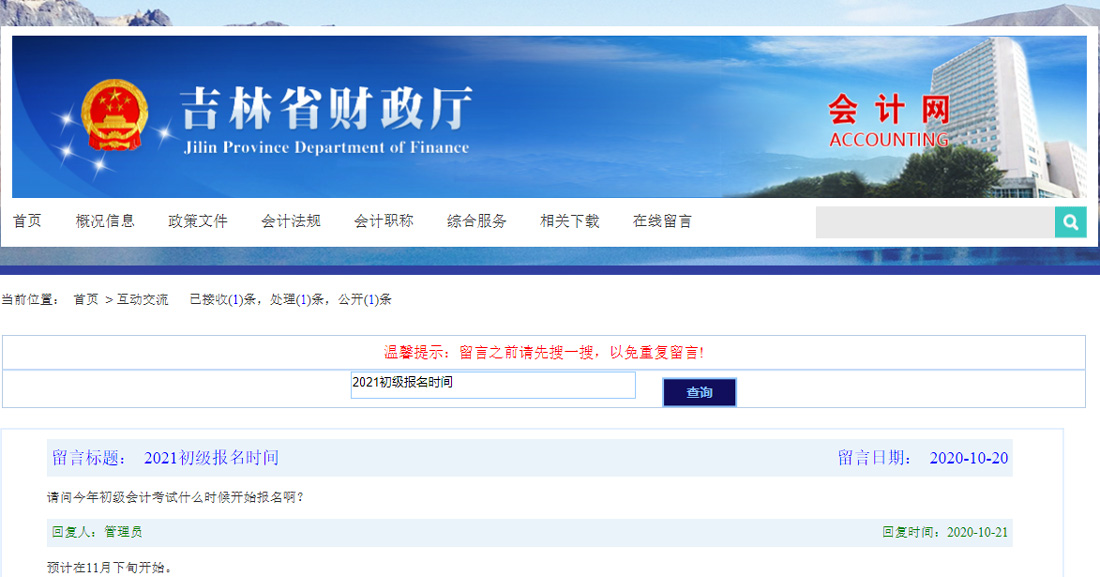Open the 政策文件 menu item

pyautogui.click(x=198, y=221)
